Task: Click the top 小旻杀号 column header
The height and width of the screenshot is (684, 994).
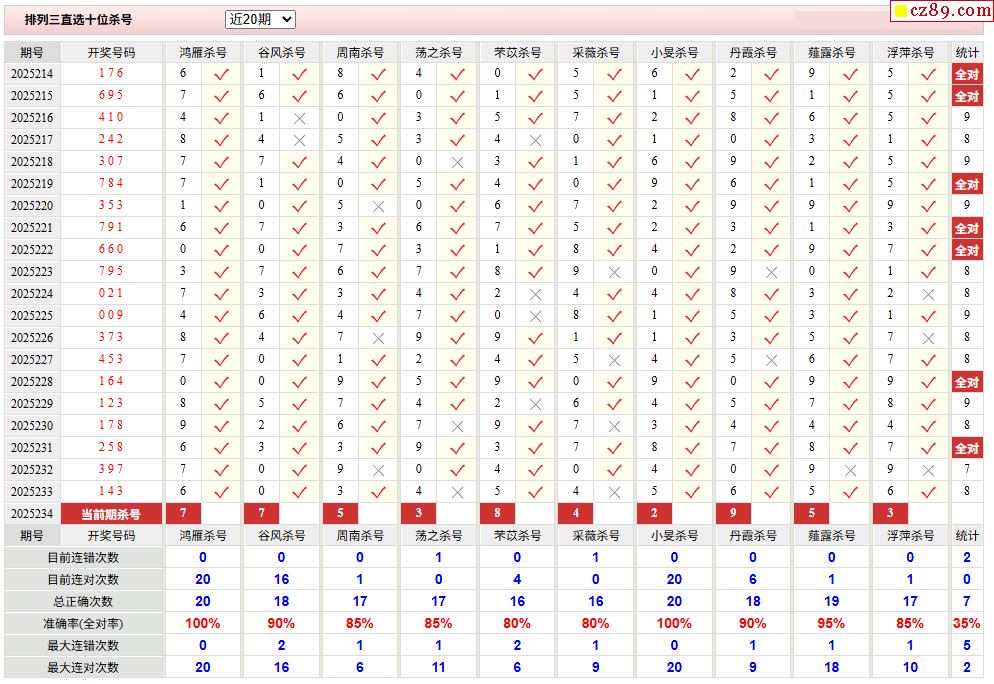Action: click(674, 53)
